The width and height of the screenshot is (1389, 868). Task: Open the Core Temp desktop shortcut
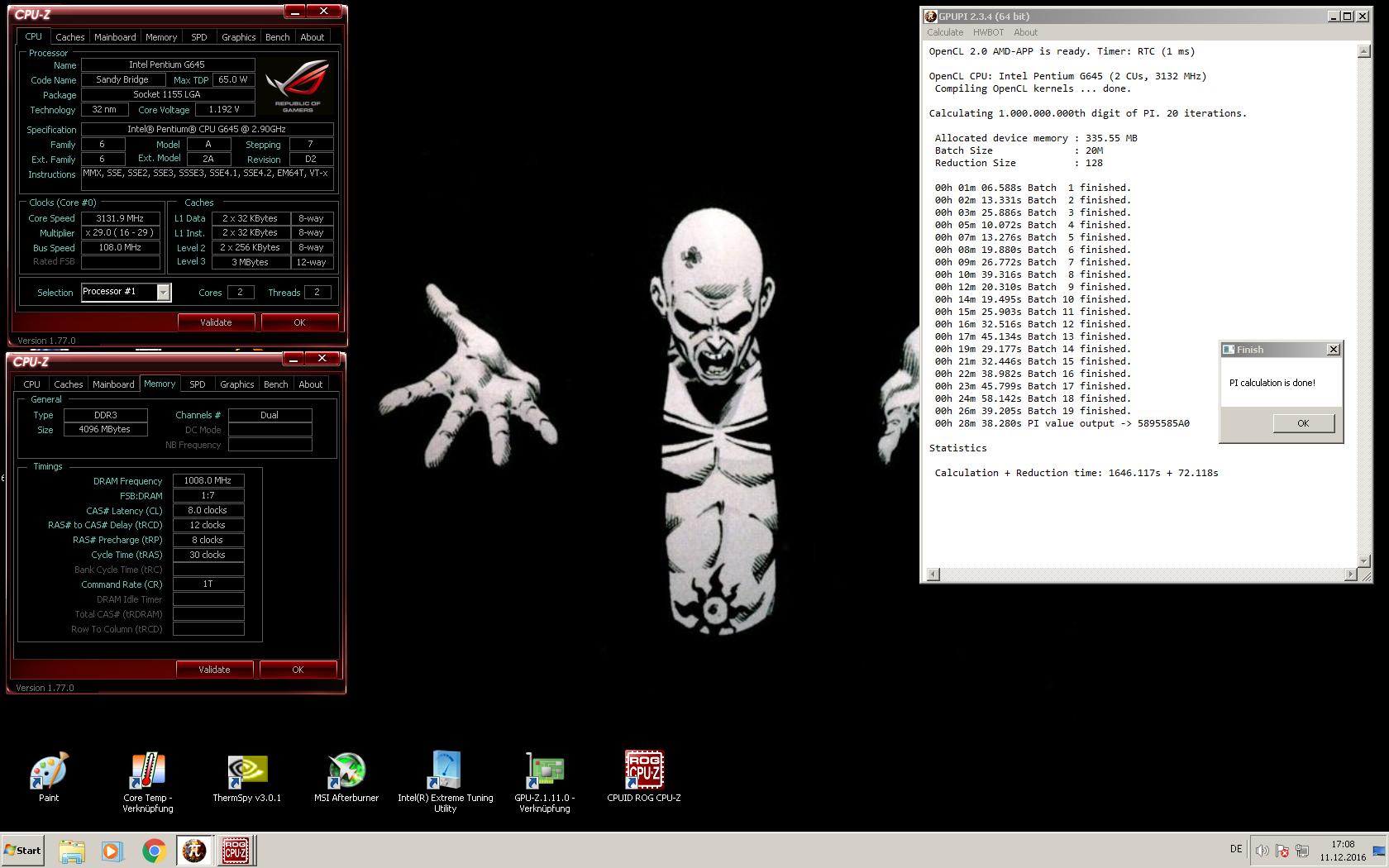click(148, 782)
